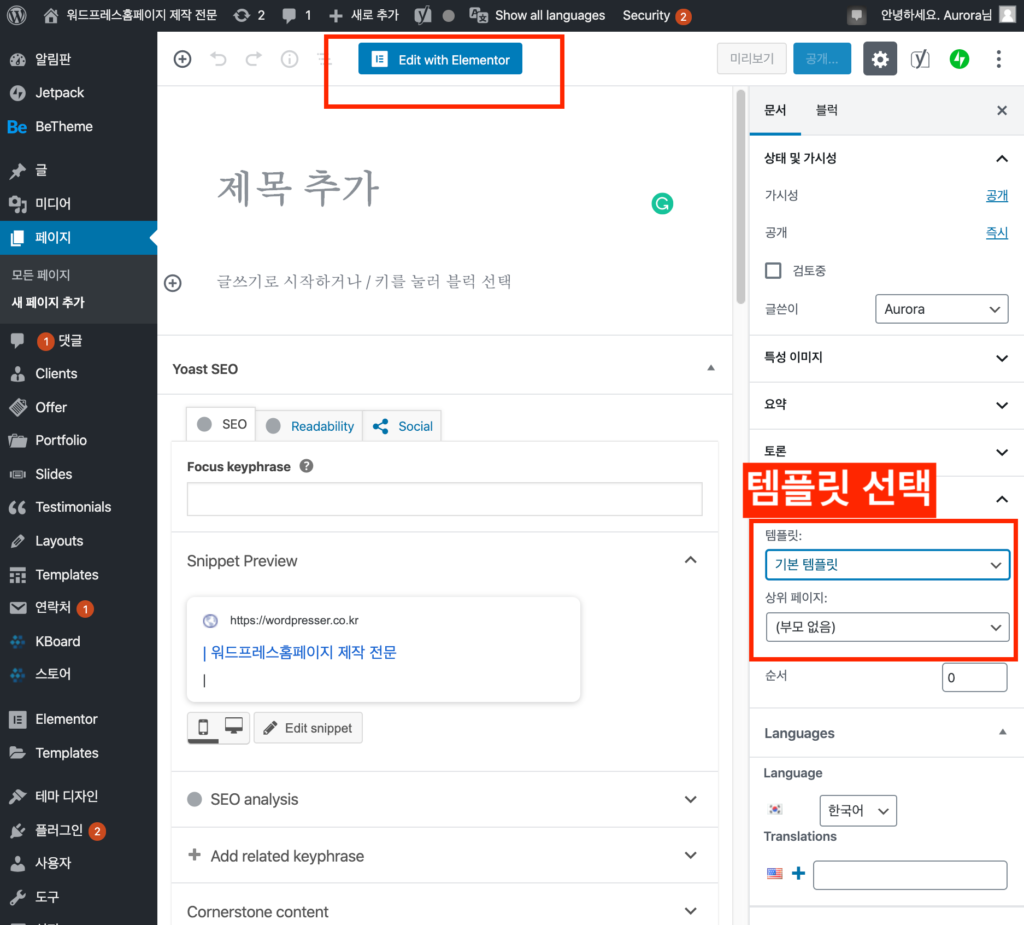Open the 한국어 language dropdown
Screen dimensions: 1024x925
(x=858, y=810)
